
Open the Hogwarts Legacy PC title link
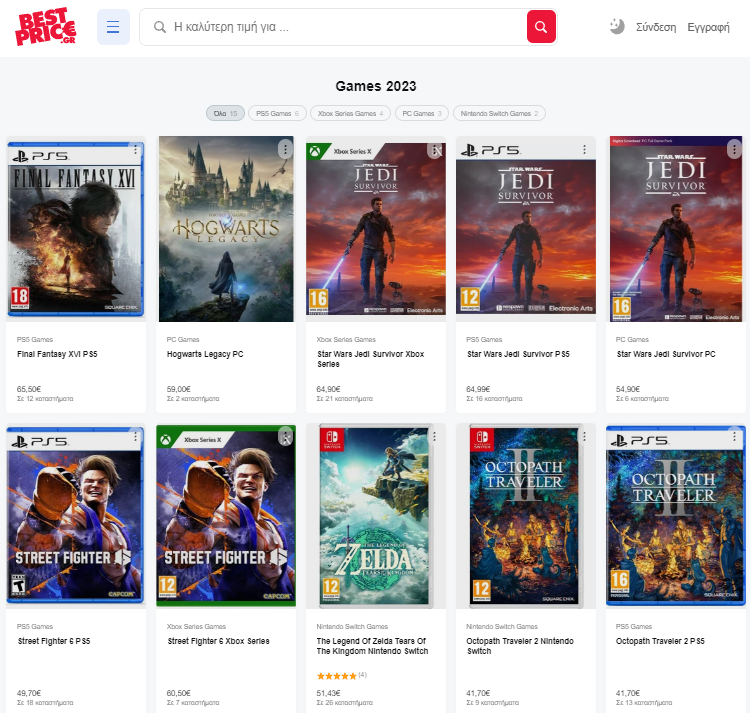click(x=205, y=354)
